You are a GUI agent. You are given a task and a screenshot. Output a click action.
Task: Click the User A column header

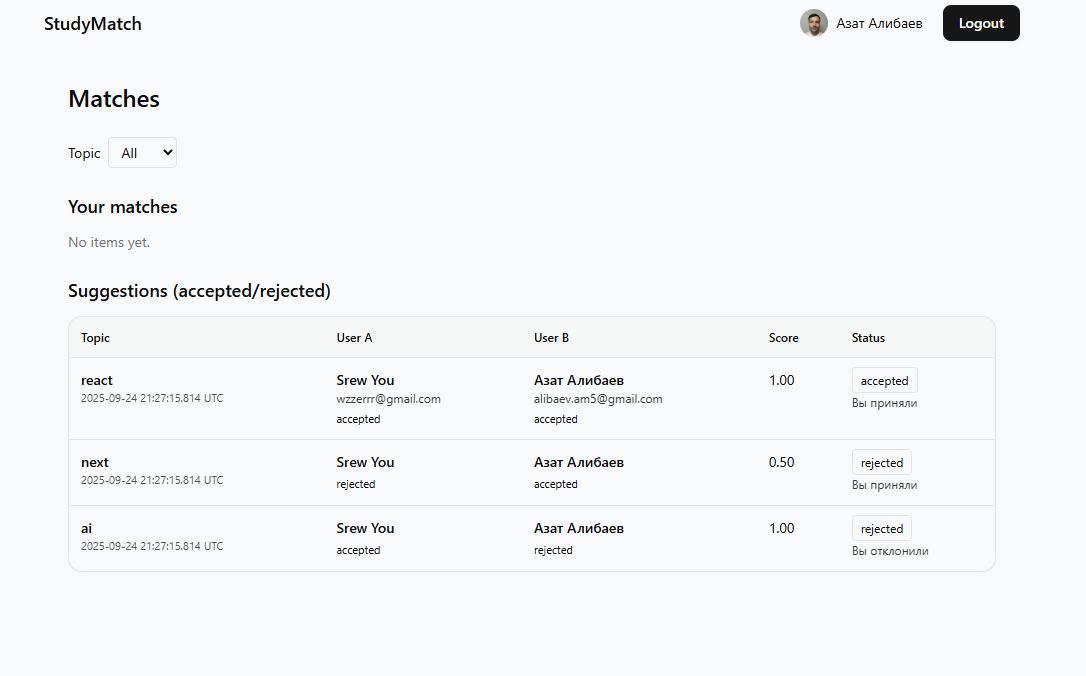354,338
